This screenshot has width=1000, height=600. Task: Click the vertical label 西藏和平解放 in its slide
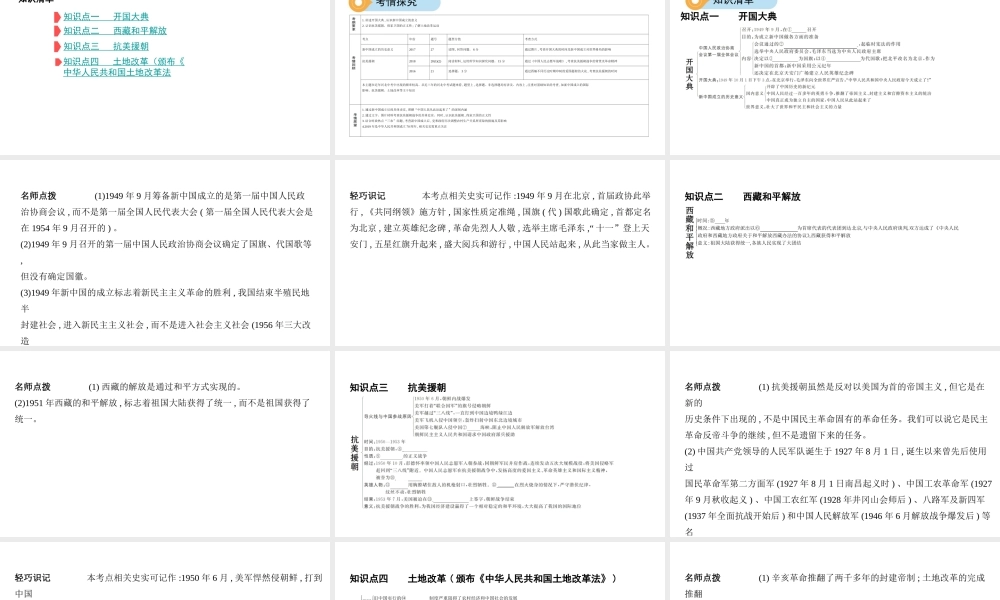pyautogui.click(x=689, y=232)
